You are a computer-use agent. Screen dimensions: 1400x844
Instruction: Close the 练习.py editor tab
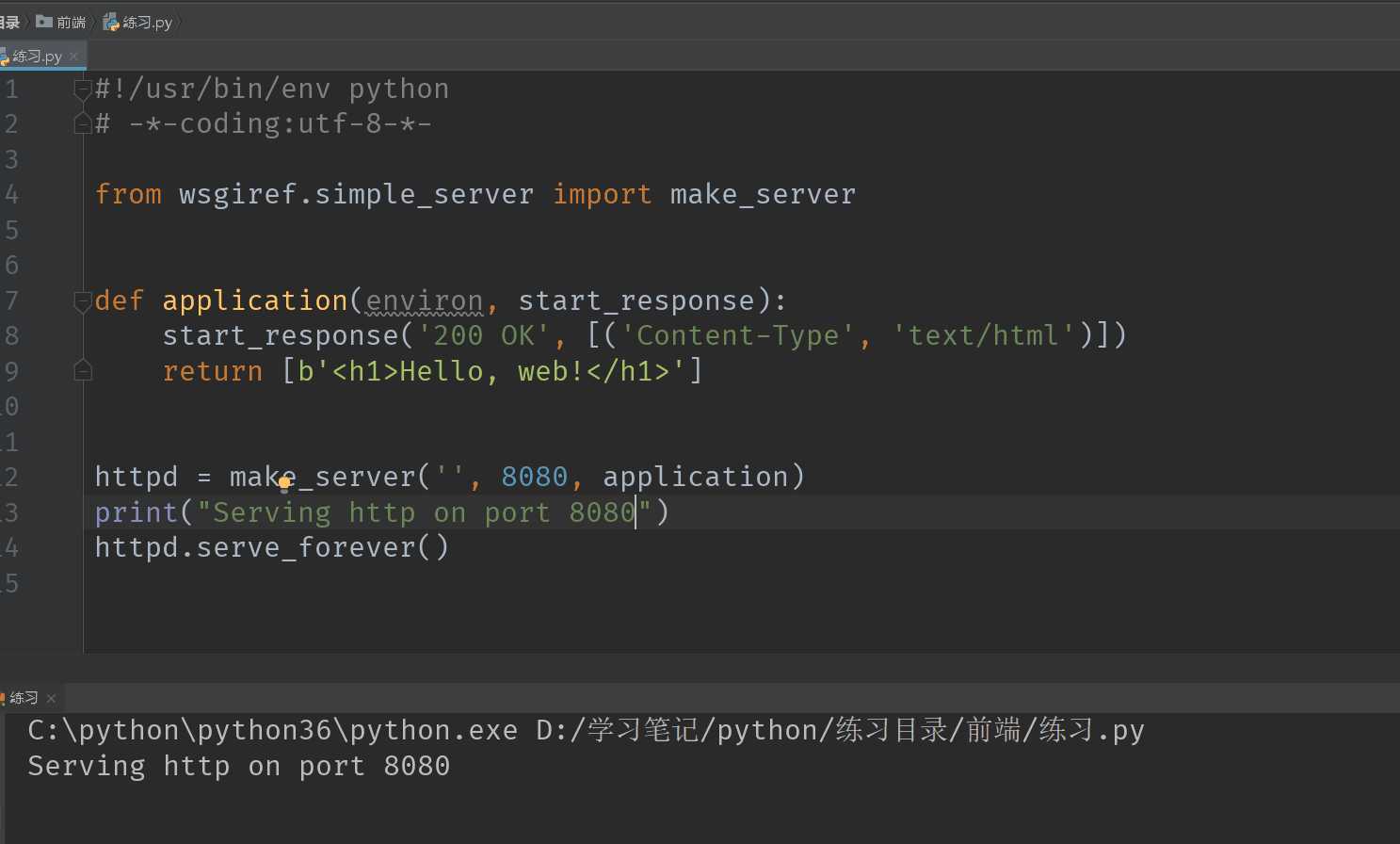pos(73,57)
